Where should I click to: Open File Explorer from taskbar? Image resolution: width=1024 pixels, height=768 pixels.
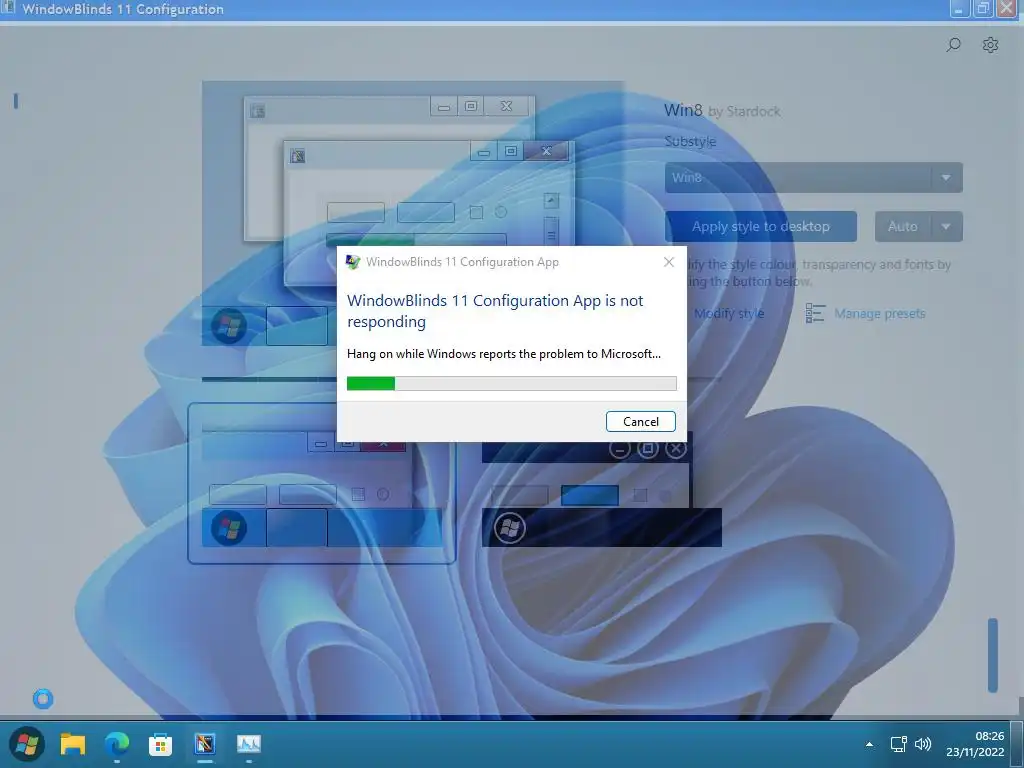coord(72,744)
